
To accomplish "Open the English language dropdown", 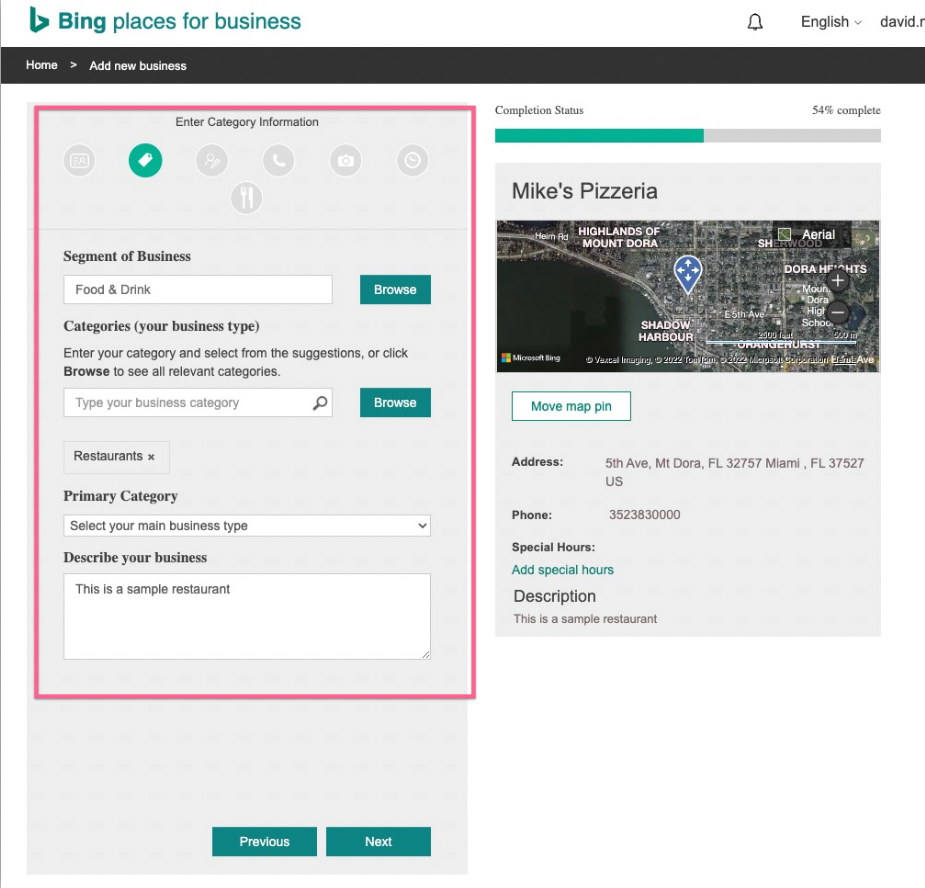I will click(830, 22).
